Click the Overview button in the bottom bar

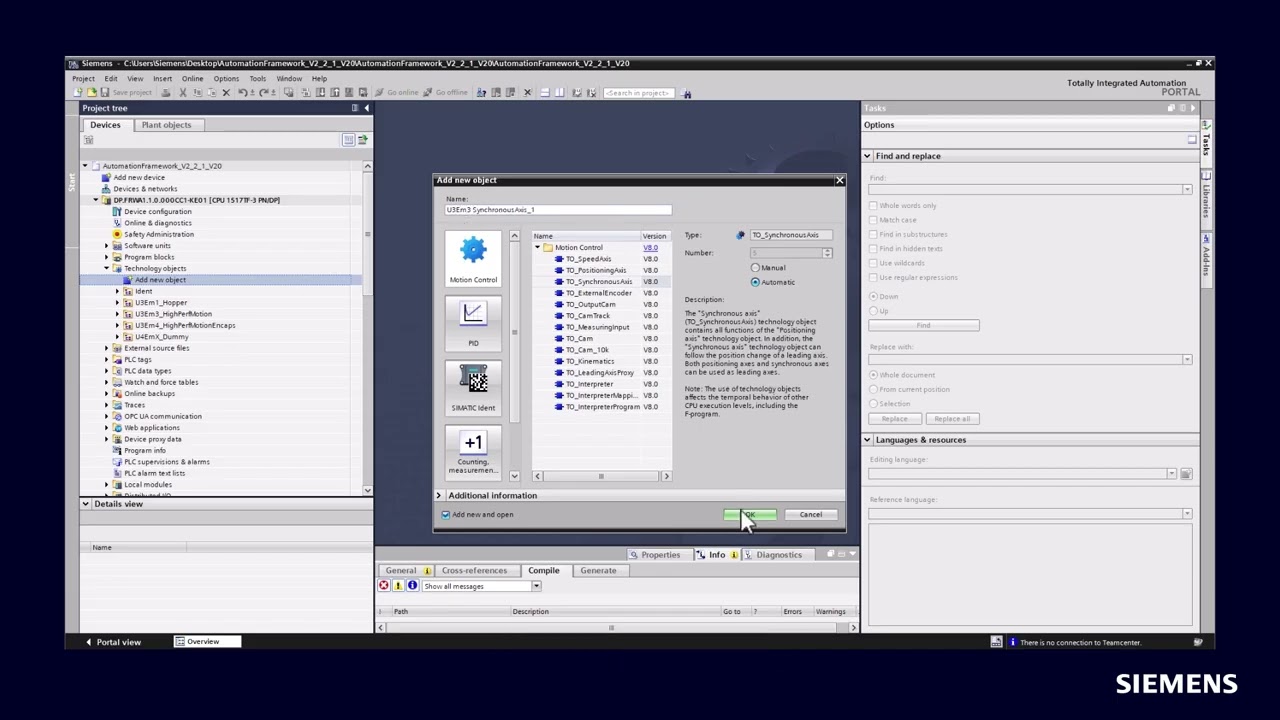coord(207,641)
